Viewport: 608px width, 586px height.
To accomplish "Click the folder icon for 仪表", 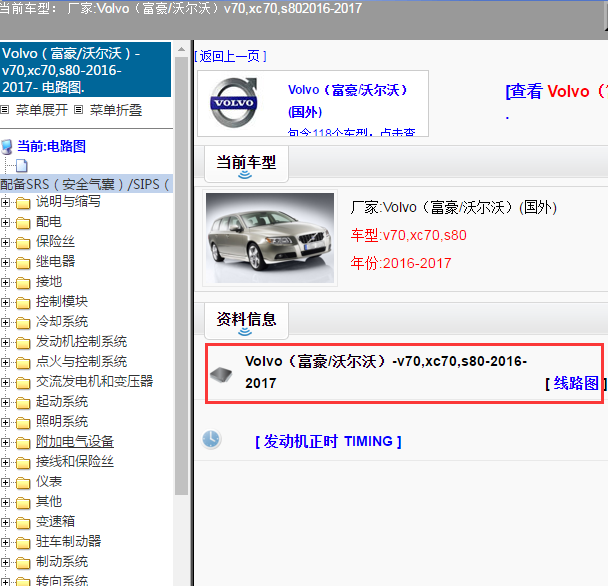I will 23,483.
